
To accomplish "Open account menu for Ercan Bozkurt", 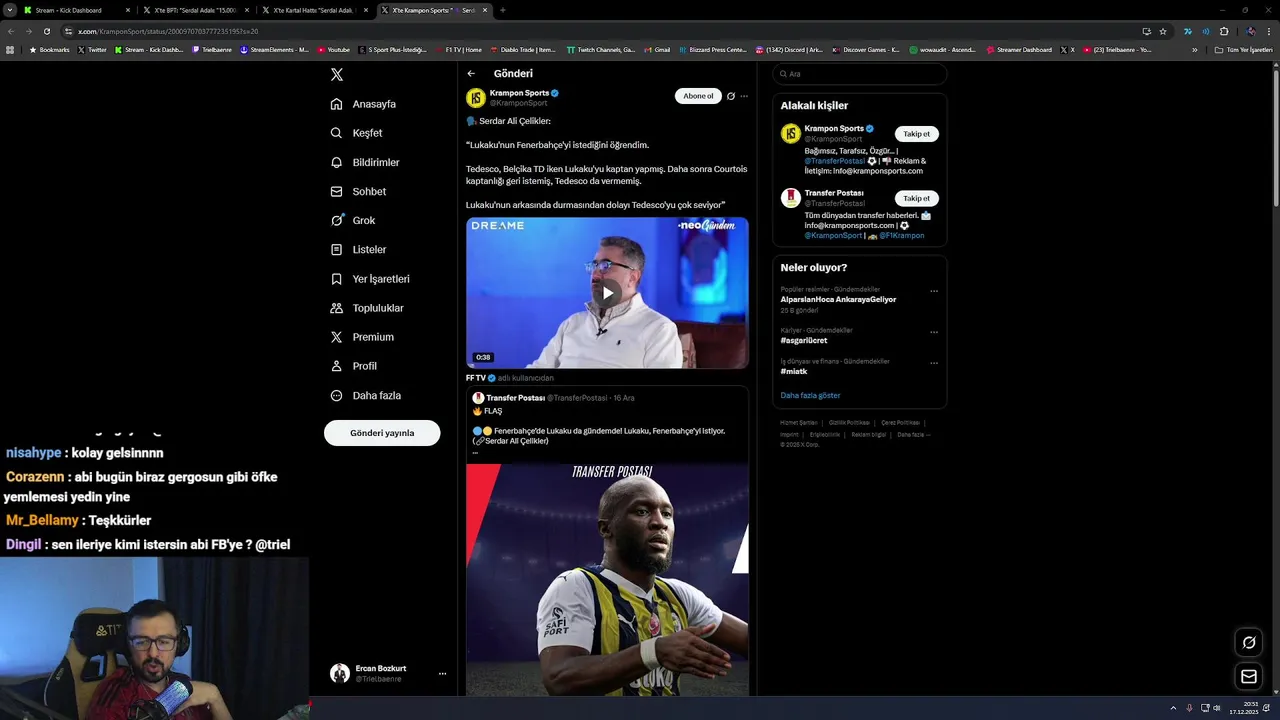I will [x=388, y=674].
